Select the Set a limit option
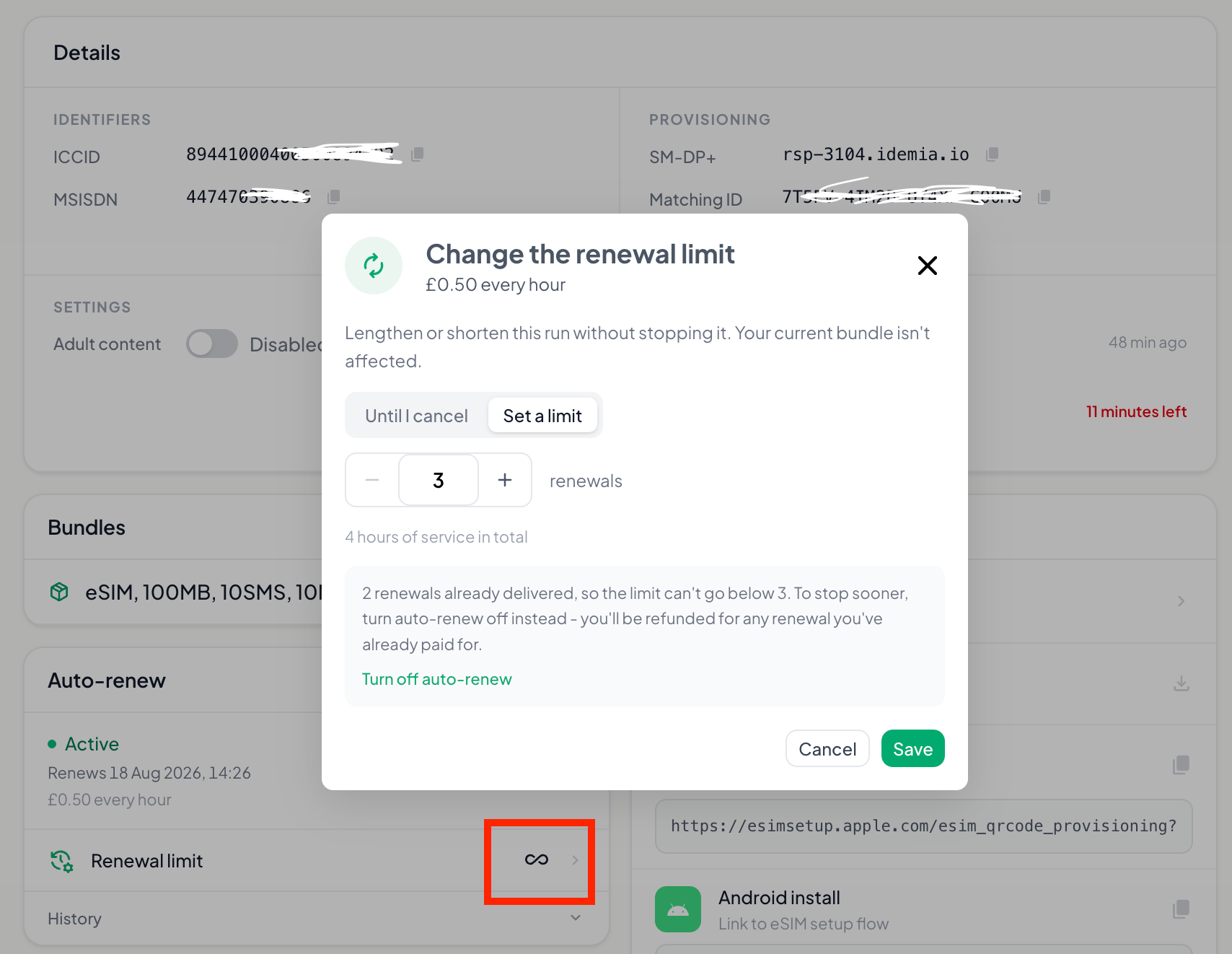 pos(542,416)
